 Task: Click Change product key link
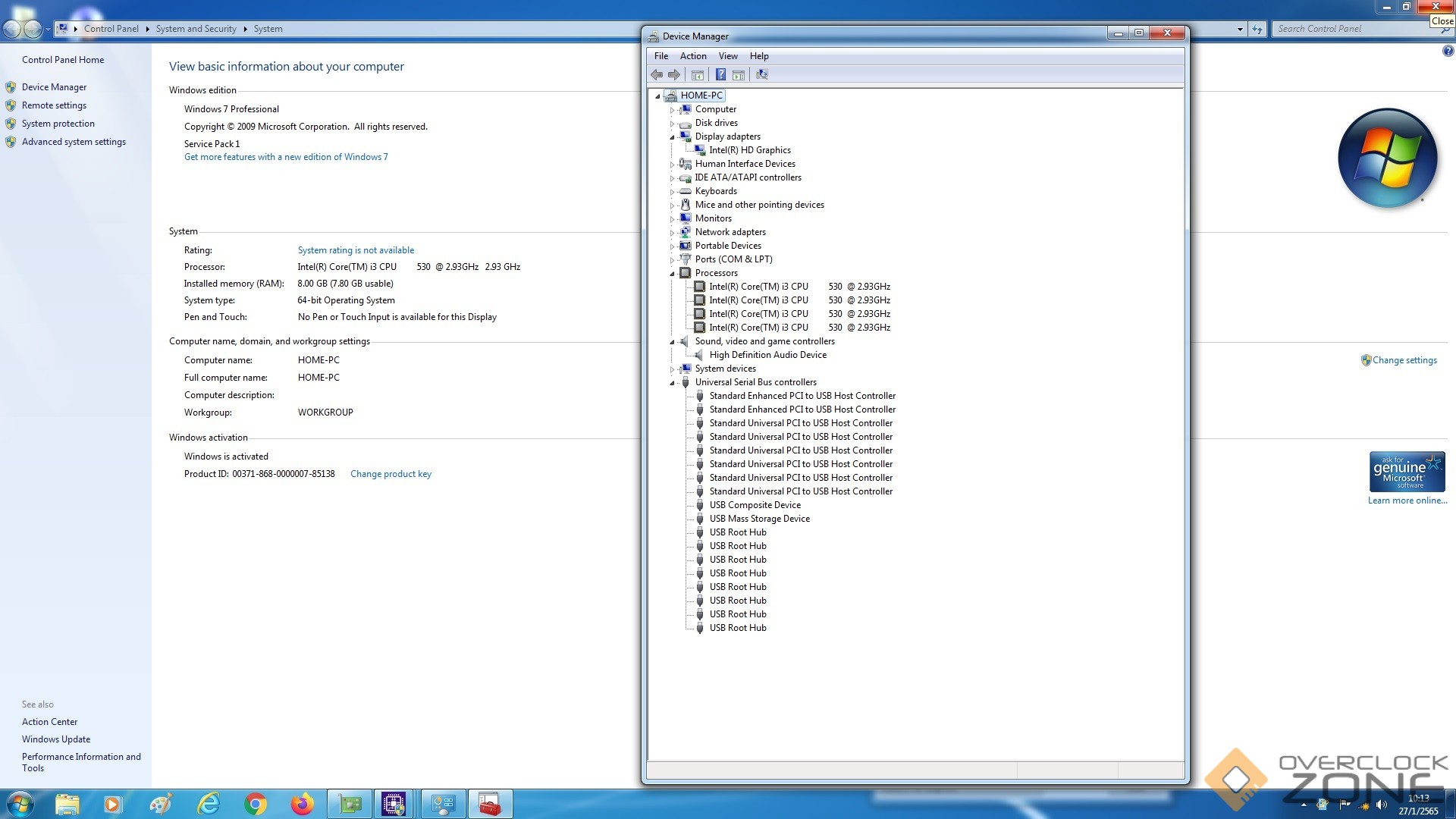point(391,474)
